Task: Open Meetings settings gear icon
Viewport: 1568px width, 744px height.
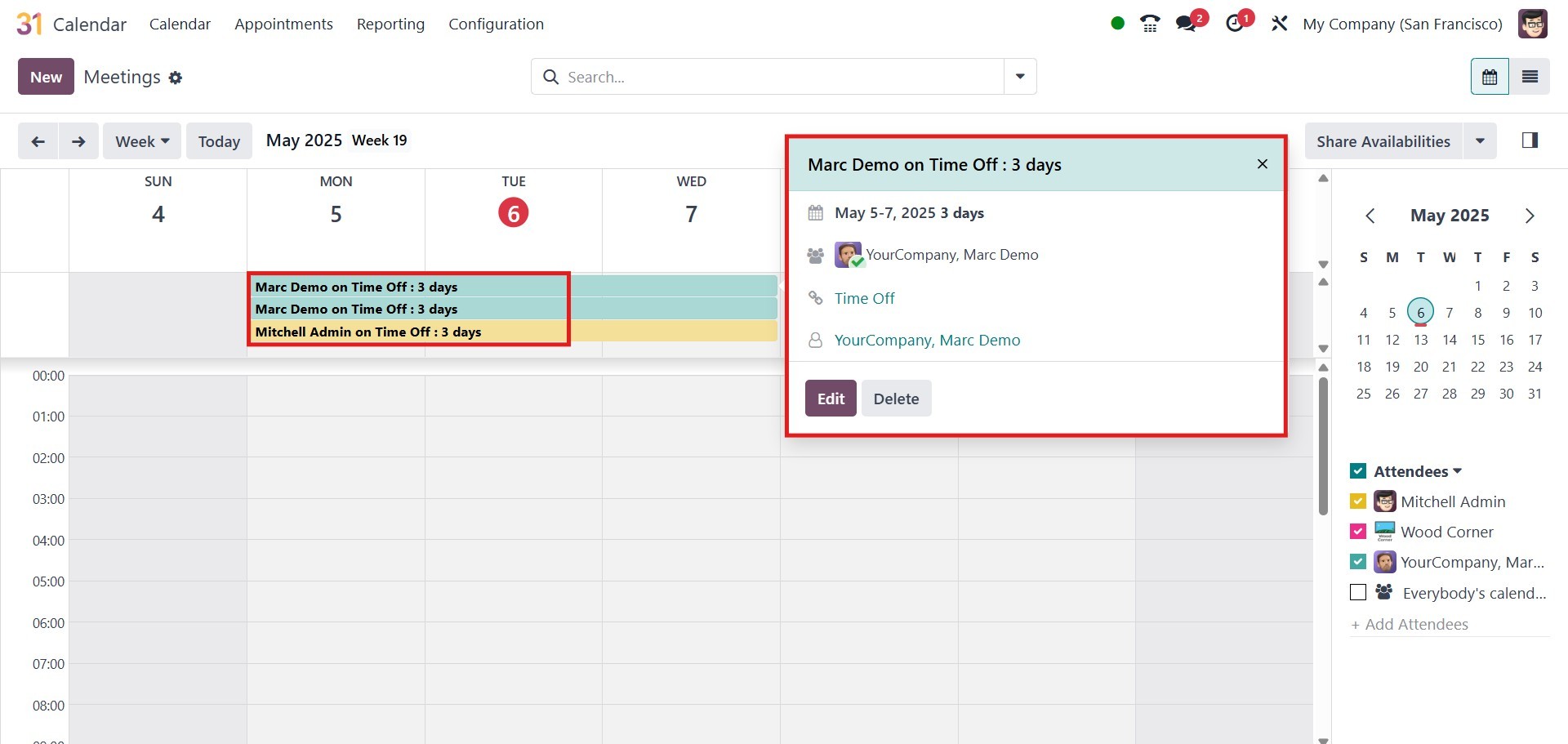Action: click(x=176, y=78)
